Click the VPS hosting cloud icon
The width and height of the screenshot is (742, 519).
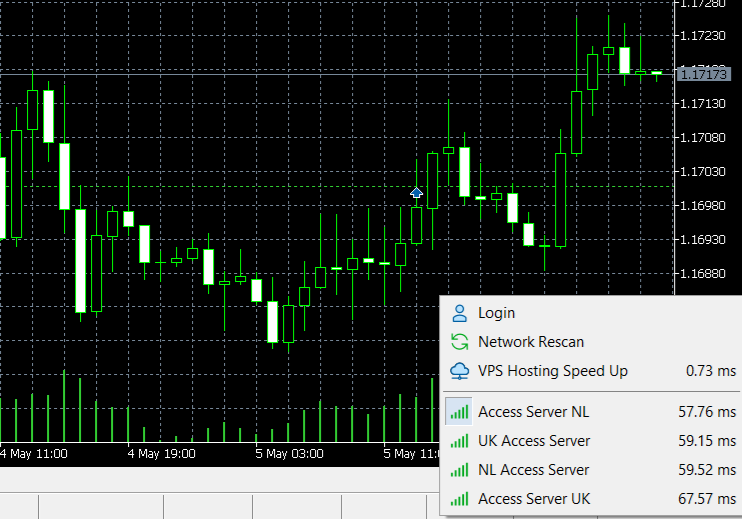click(459, 371)
